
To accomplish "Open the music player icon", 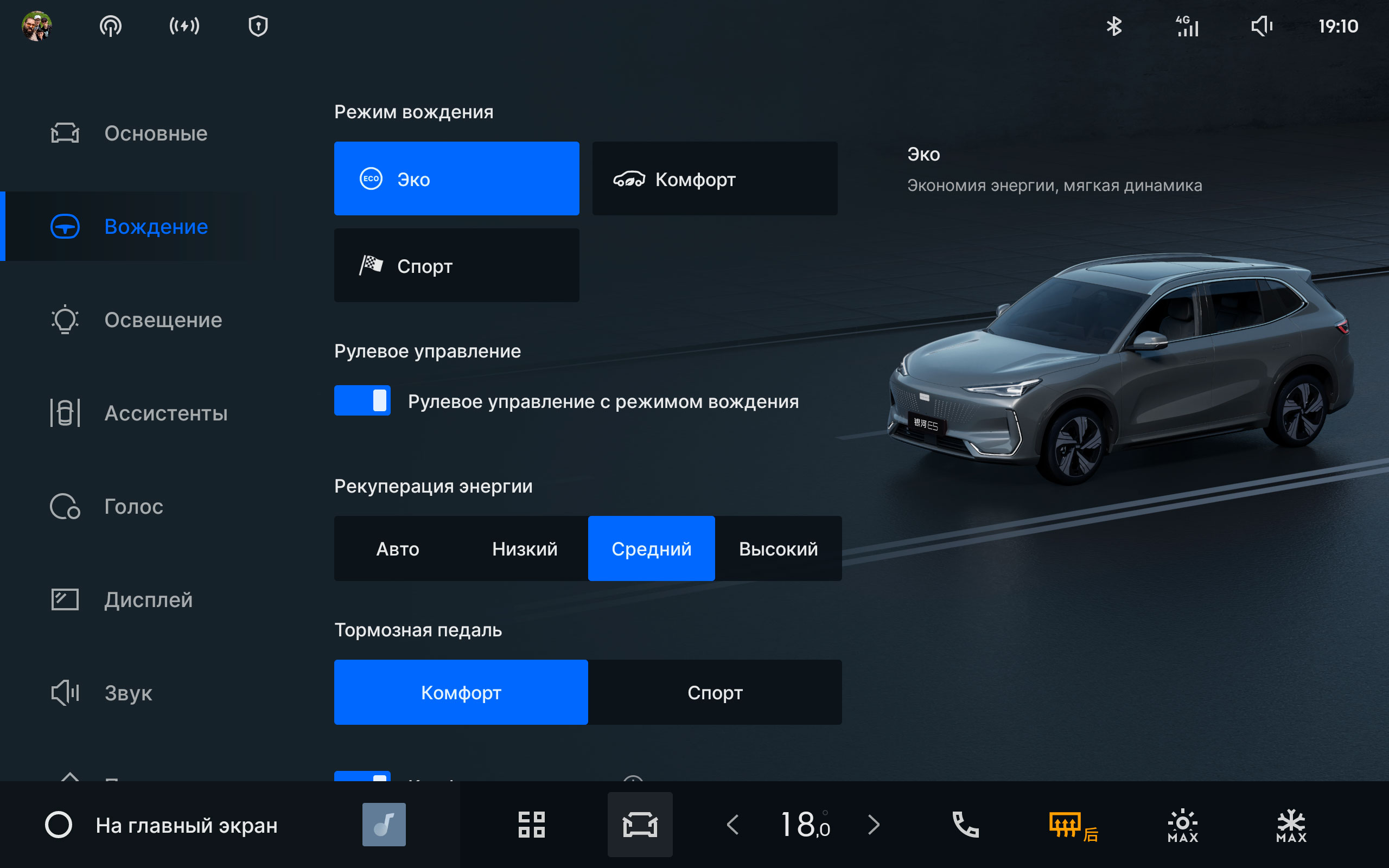I will coord(383,825).
